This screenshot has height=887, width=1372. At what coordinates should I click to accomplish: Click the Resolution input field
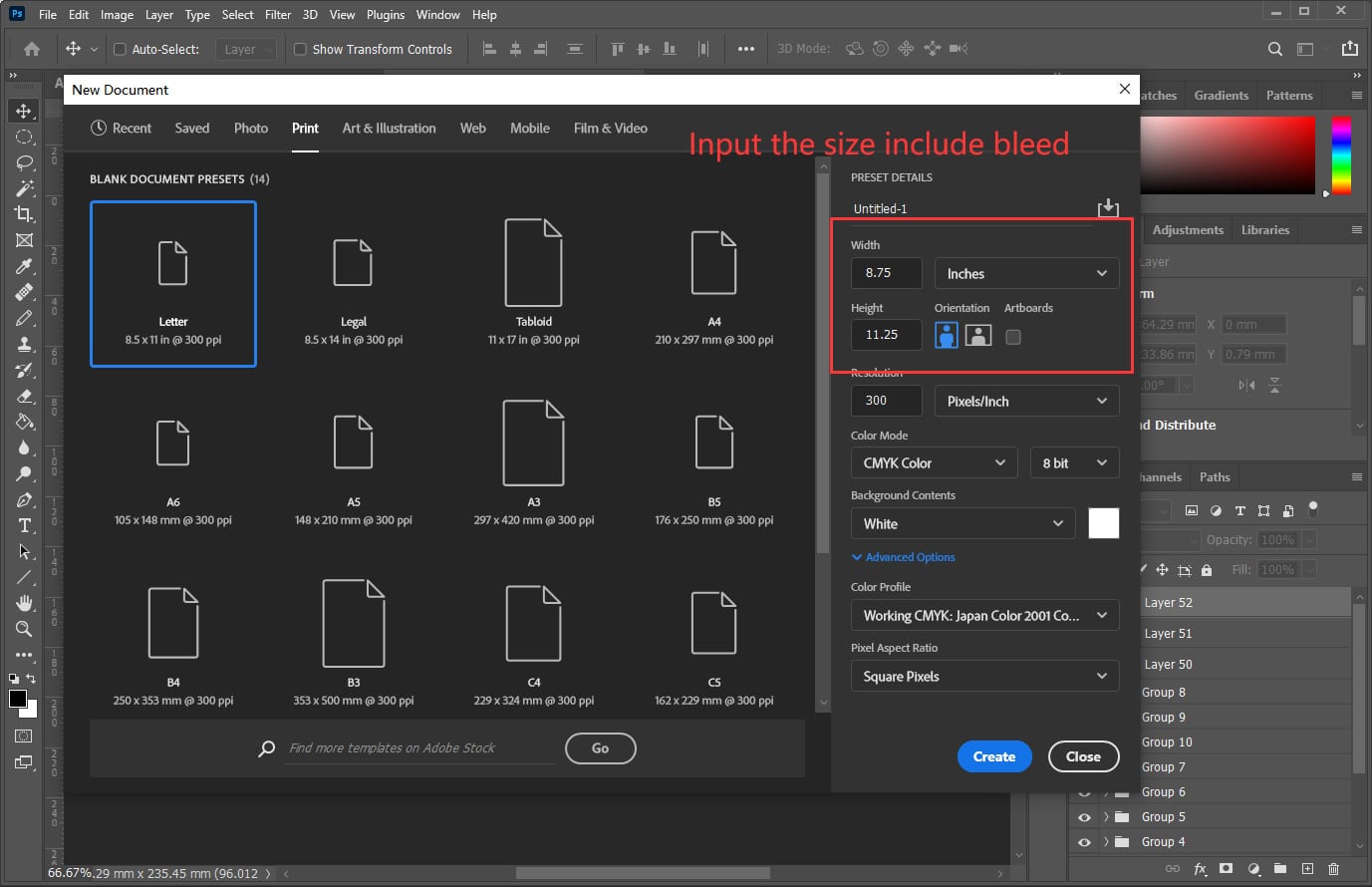click(887, 401)
